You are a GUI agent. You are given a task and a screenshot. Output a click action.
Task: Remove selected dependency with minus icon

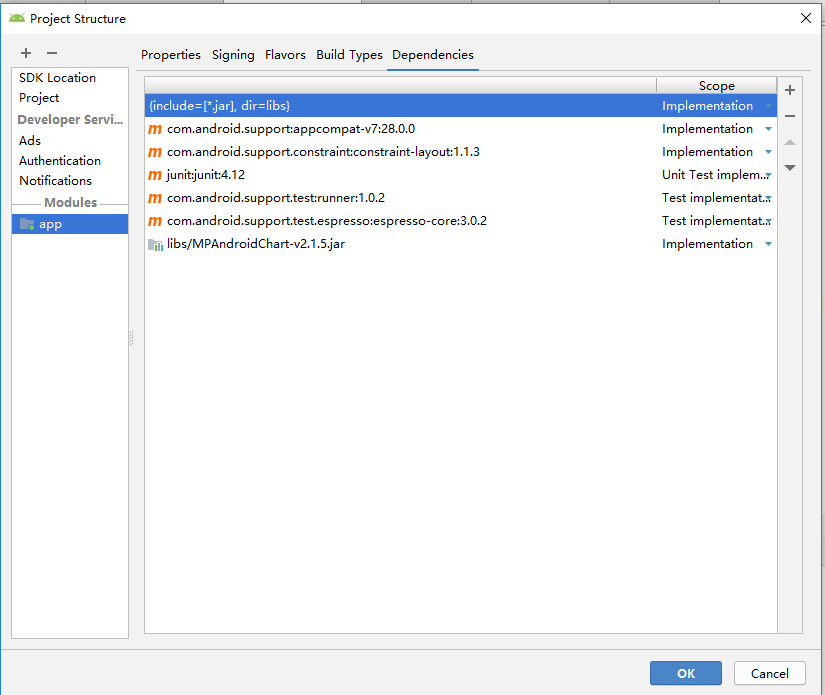pyautogui.click(x=790, y=116)
